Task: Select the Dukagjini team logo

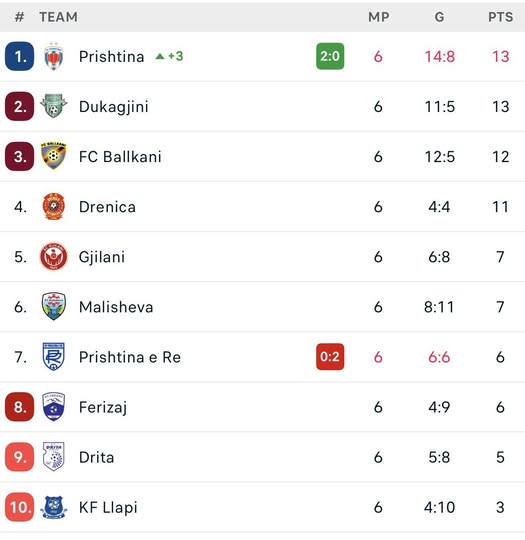Action: coord(54,106)
